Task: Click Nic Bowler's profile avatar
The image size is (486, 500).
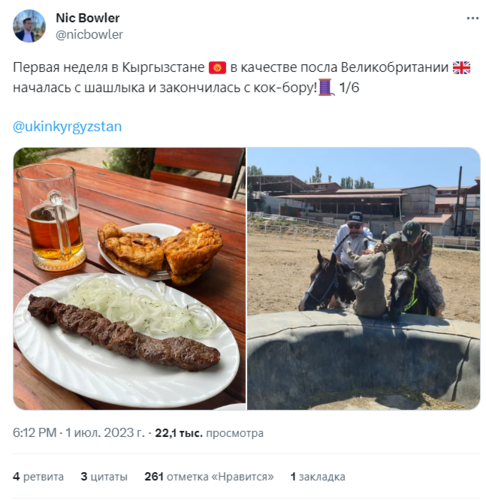Action: pos(29,26)
